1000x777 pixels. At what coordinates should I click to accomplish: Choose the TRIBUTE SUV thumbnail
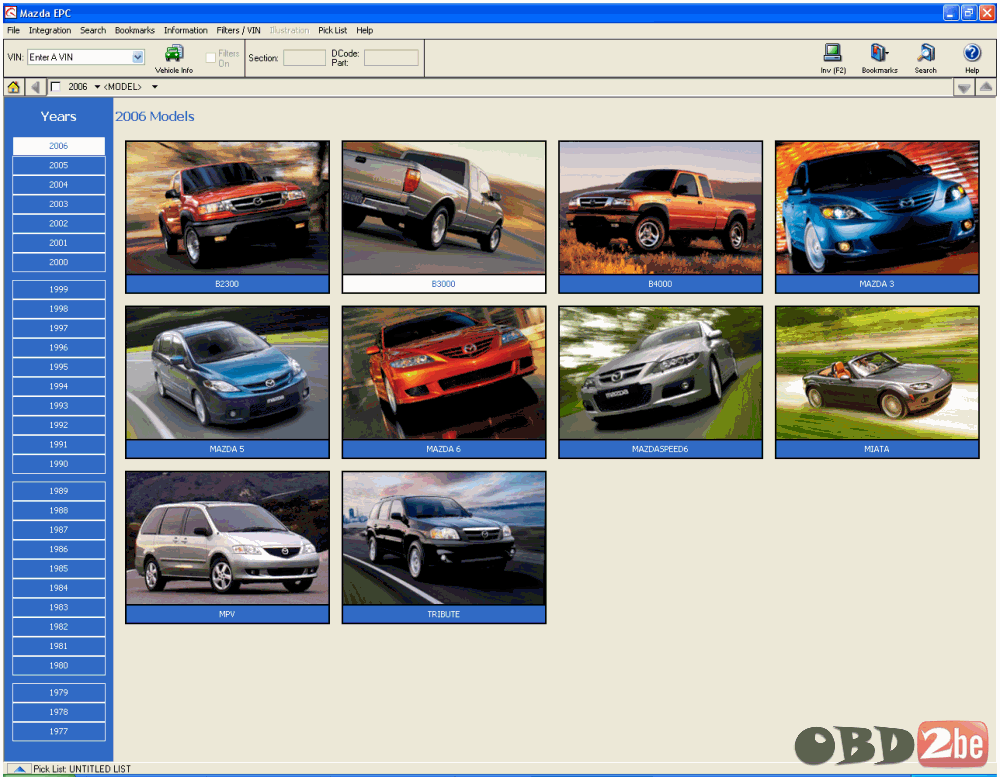click(444, 538)
